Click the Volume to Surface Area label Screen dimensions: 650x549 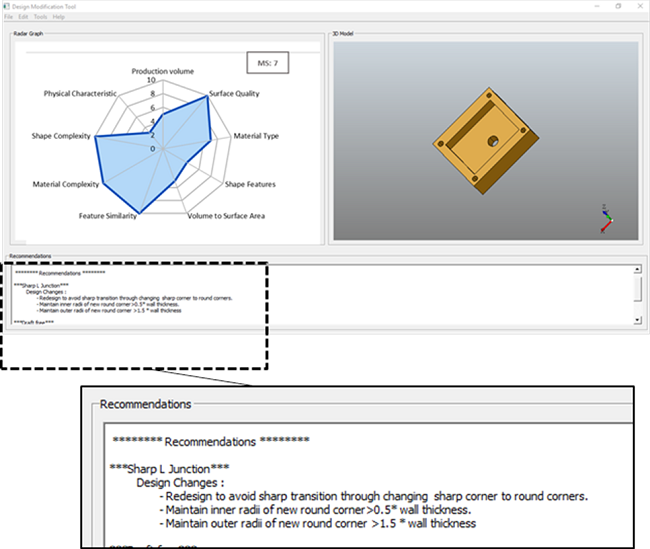pyautogui.click(x=226, y=216)
